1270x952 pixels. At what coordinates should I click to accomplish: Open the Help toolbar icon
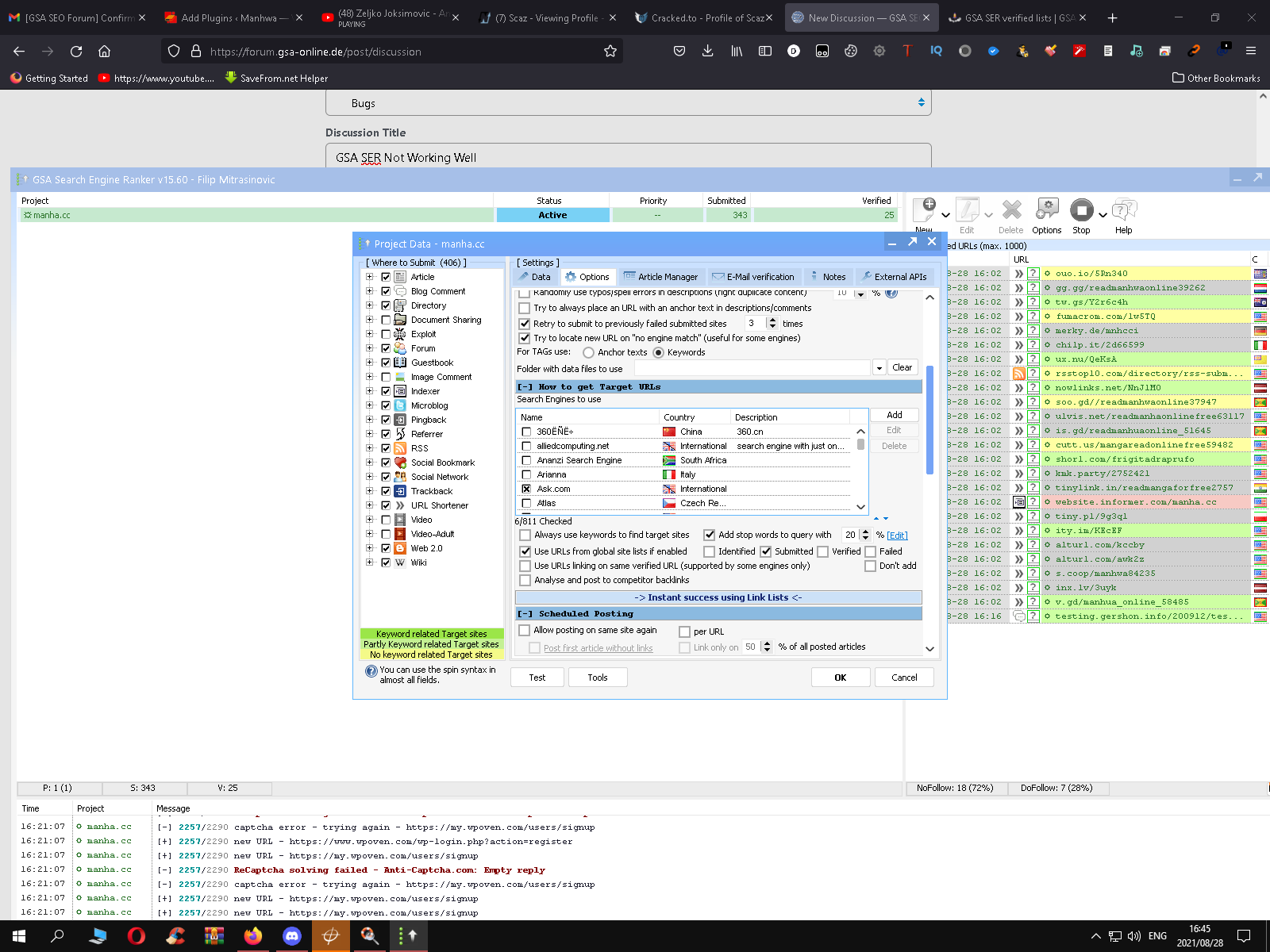tap(1124, 209)
